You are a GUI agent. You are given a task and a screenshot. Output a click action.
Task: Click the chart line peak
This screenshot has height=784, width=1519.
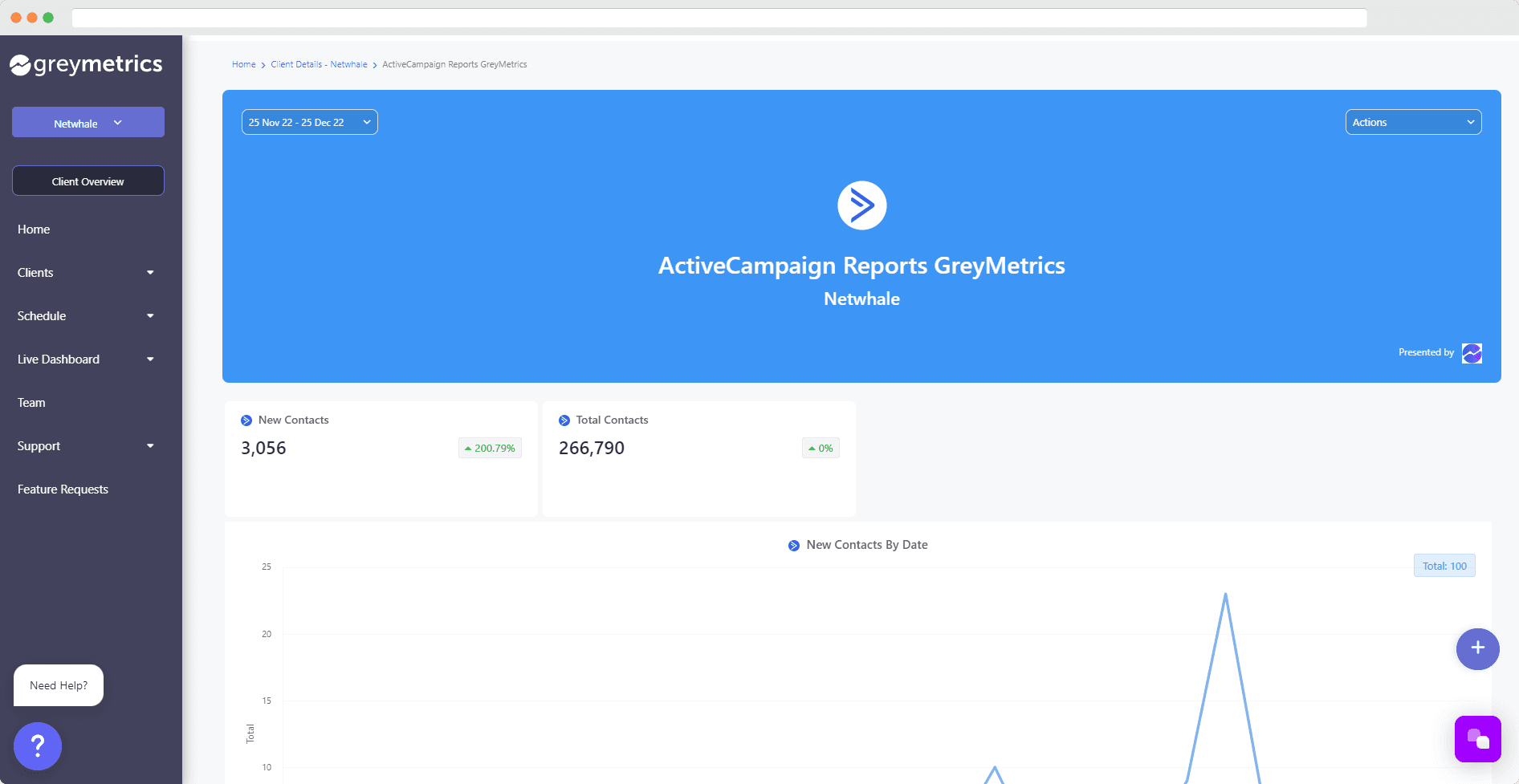coord(1225,595)
